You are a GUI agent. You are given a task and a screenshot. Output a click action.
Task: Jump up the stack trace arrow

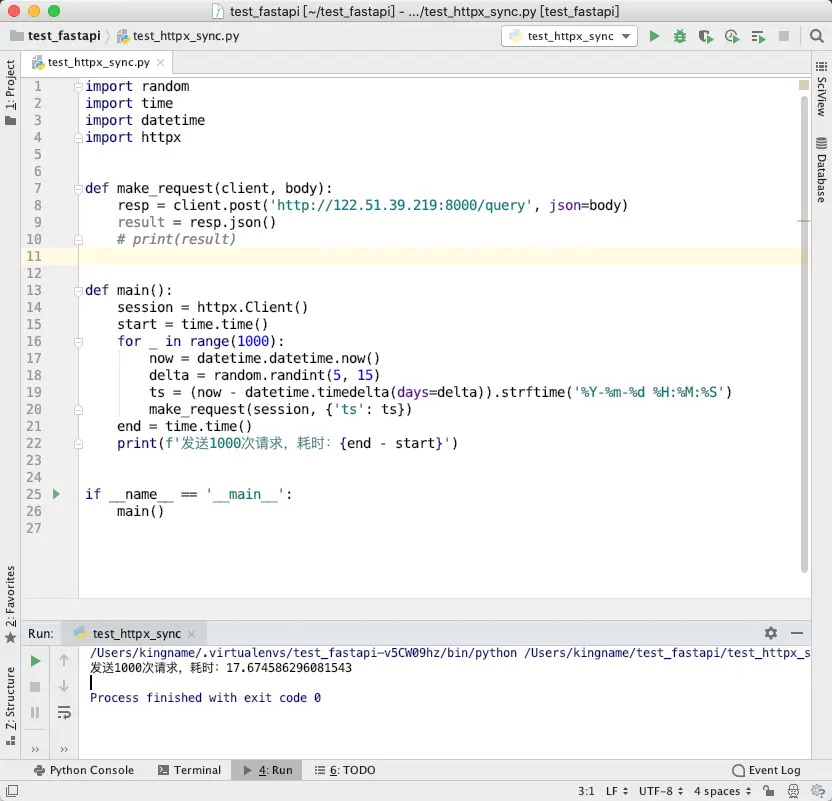(x=64, y=660)
